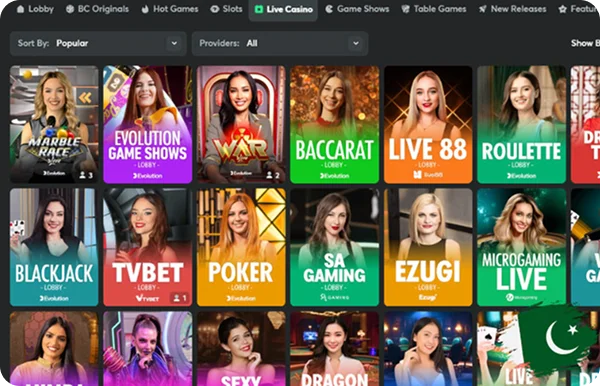Open the Lobby tab
This screenshot has height=386, width=600.
(35, 9)
